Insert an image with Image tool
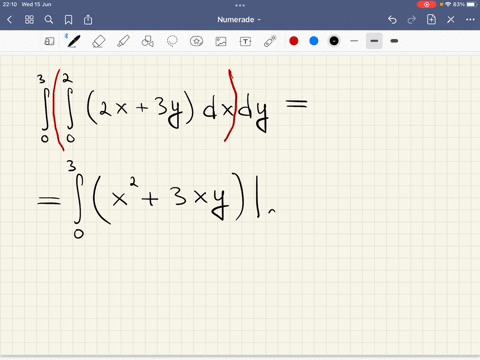This screenshot has width=480, height=360. [221, 41]
